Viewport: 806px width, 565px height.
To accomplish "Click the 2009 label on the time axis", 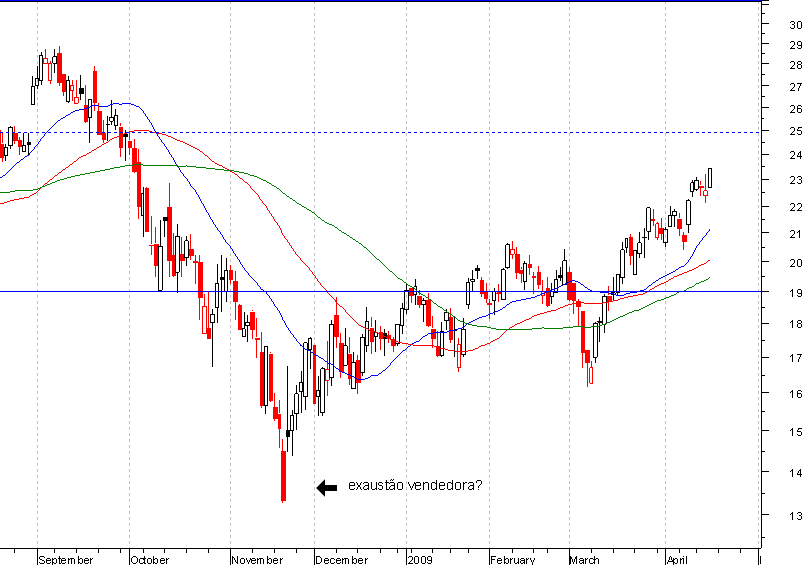I will 420,560.
